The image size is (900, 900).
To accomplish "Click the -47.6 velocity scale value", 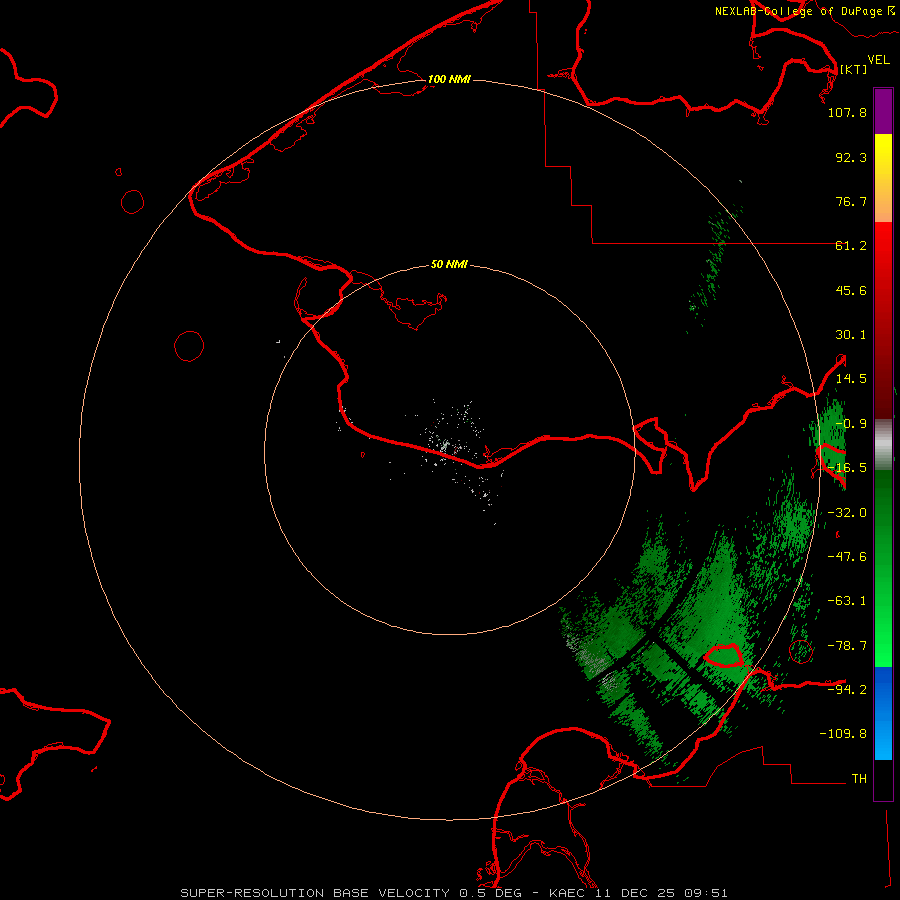I will pyautogui.click(x=847, y=557).
